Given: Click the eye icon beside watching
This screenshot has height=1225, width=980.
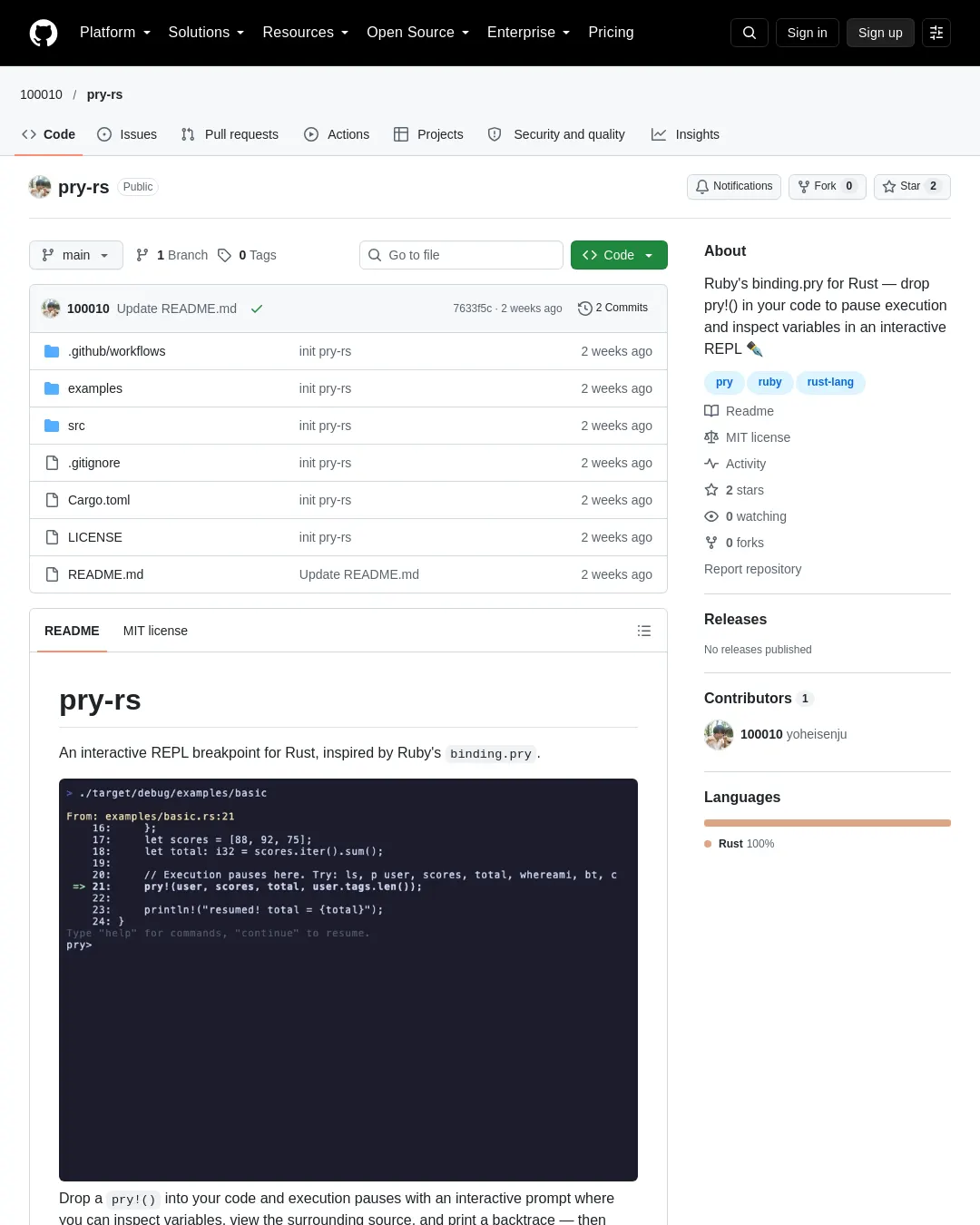Looking at the screenshot, I should tap(711, 516).
